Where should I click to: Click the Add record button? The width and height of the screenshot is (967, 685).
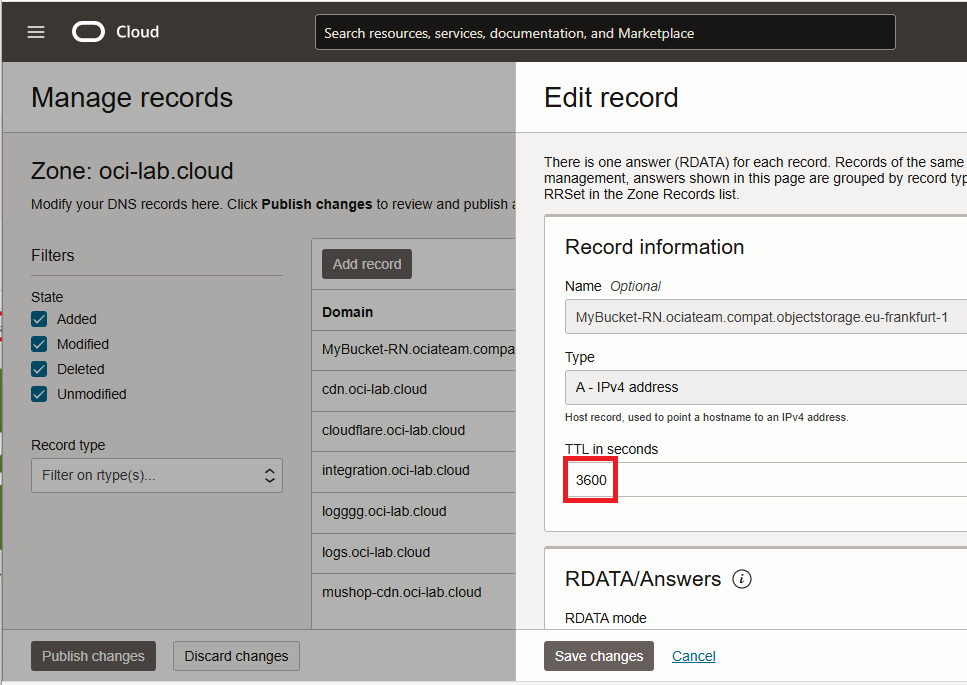367,264
